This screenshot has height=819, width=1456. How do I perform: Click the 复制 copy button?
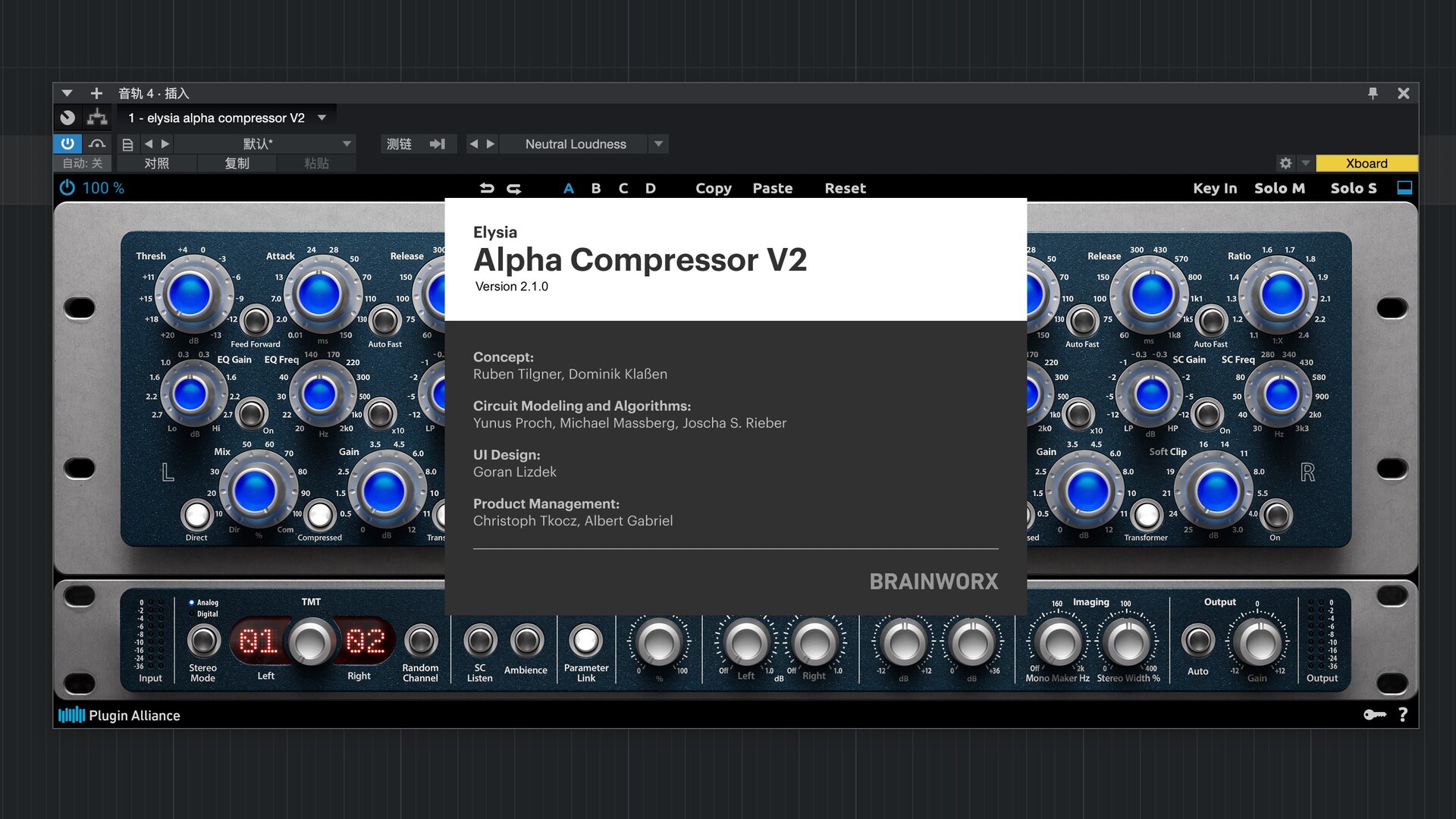pos(237,163)
